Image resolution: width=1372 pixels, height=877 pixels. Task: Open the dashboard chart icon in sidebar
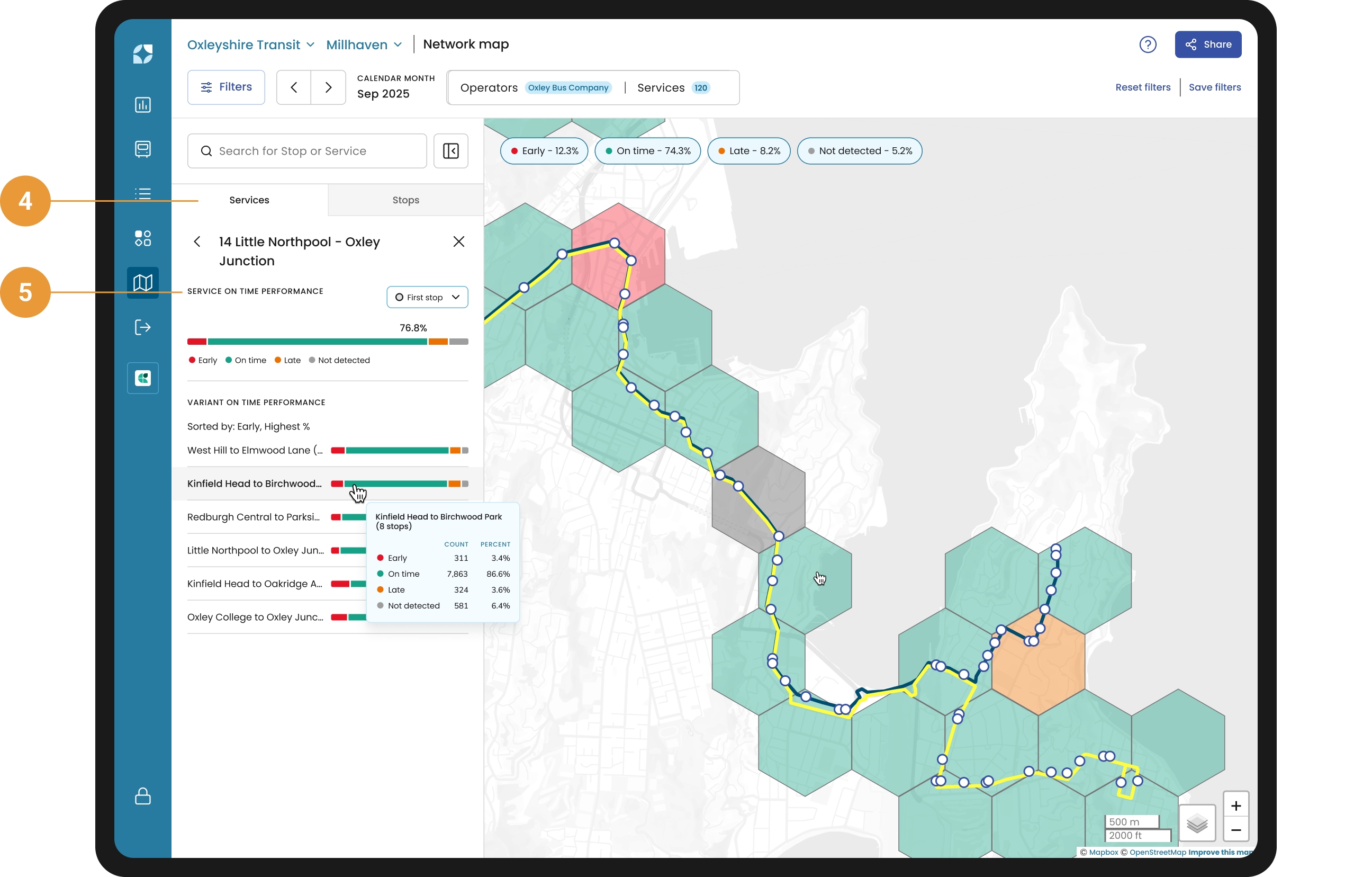click(142, 105)
